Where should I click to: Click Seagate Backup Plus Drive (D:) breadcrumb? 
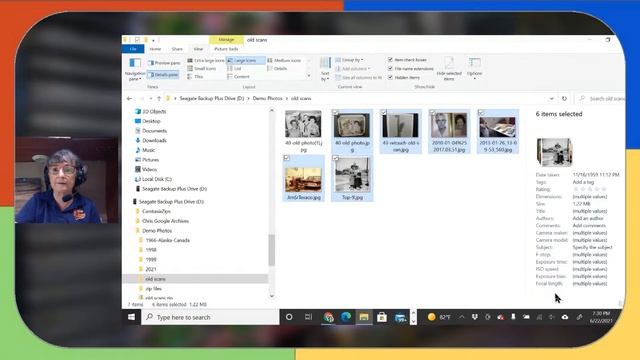(x=212, y=98)
